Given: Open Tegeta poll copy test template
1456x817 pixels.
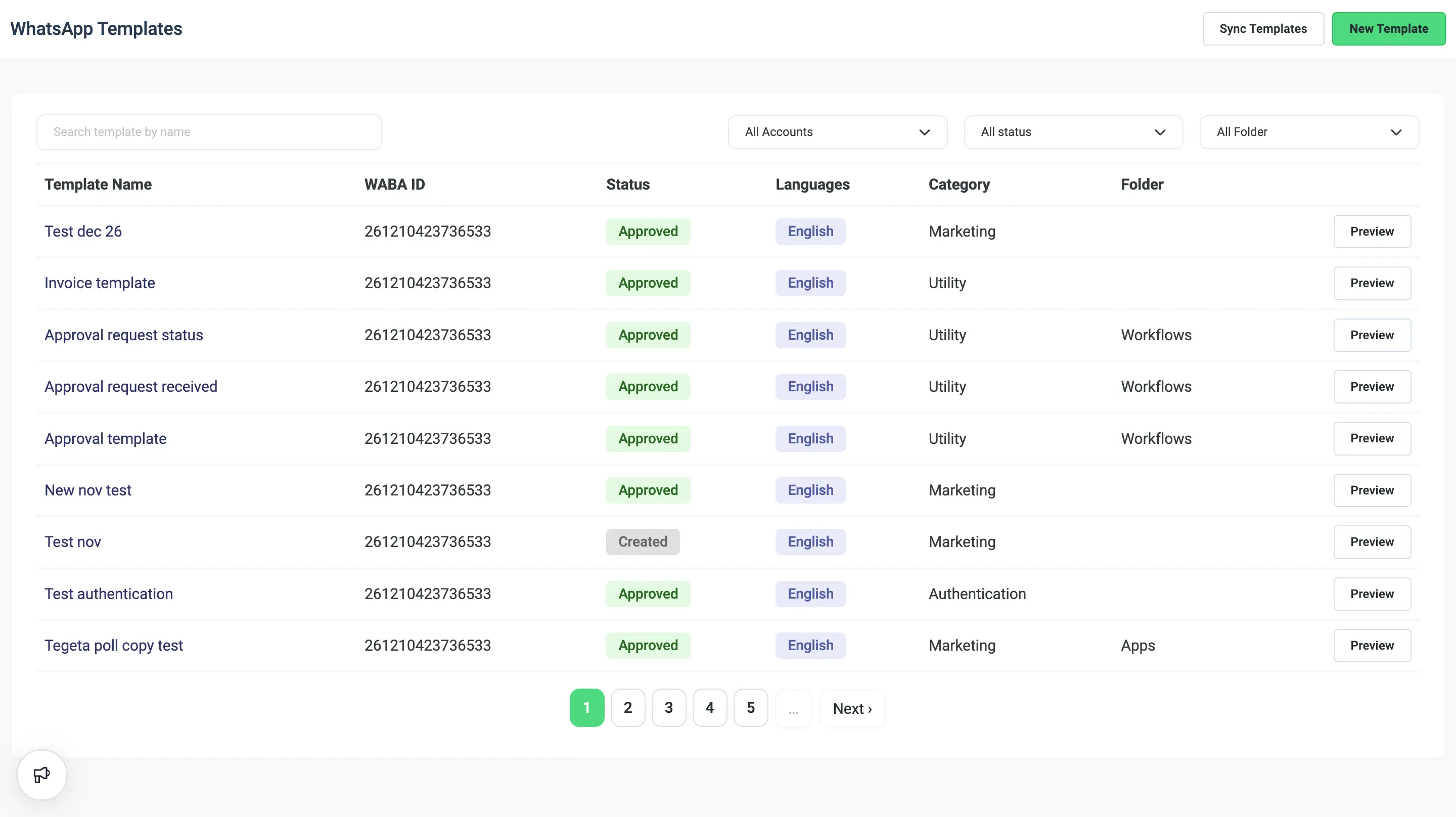Looking at the screenshot, I should point(114,645).
